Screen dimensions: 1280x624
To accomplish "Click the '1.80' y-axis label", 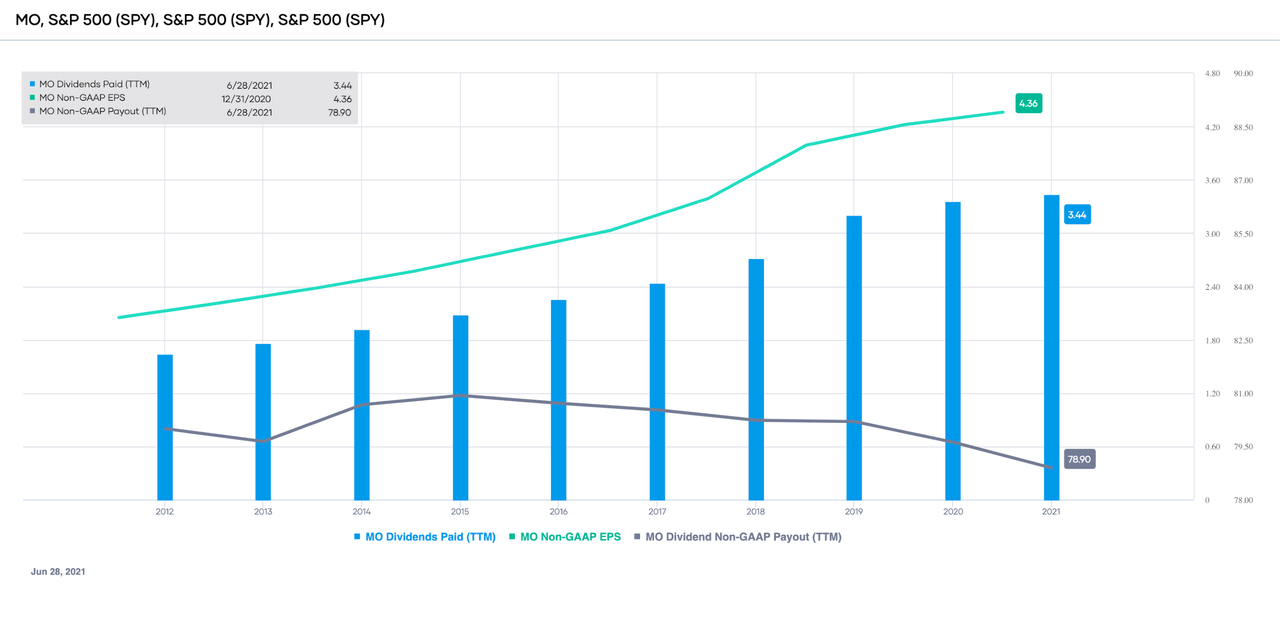I will tap(1213, 341).
